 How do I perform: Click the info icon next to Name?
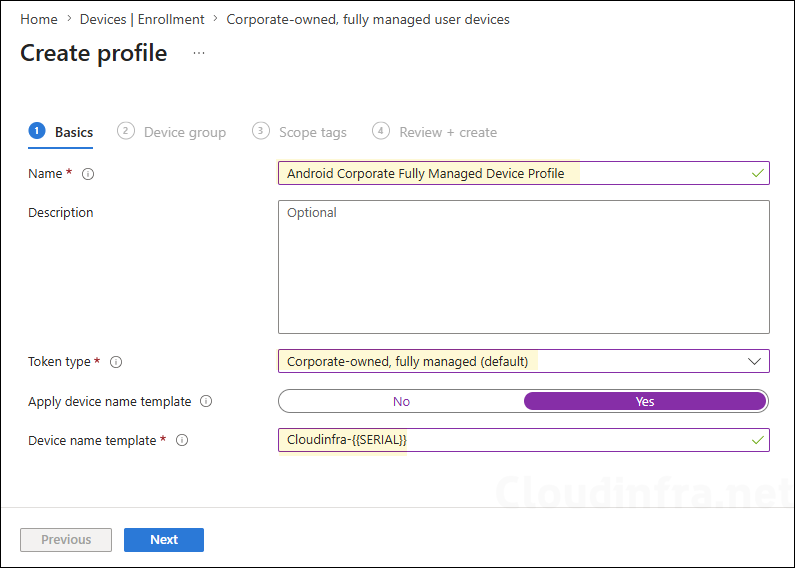click(88, 174)
